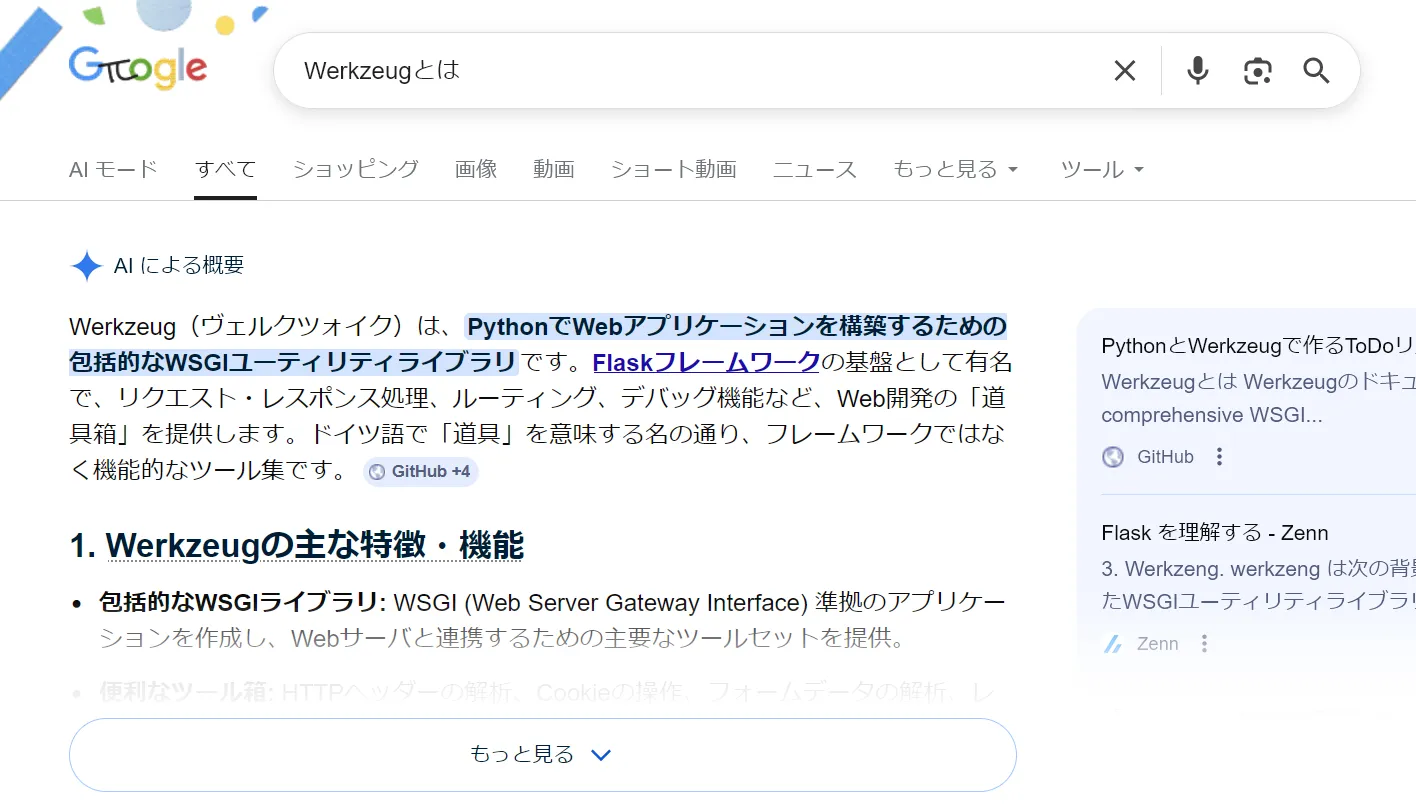
Task: Open Flask を理解する - Zenn result
Action: (1214, 533)
